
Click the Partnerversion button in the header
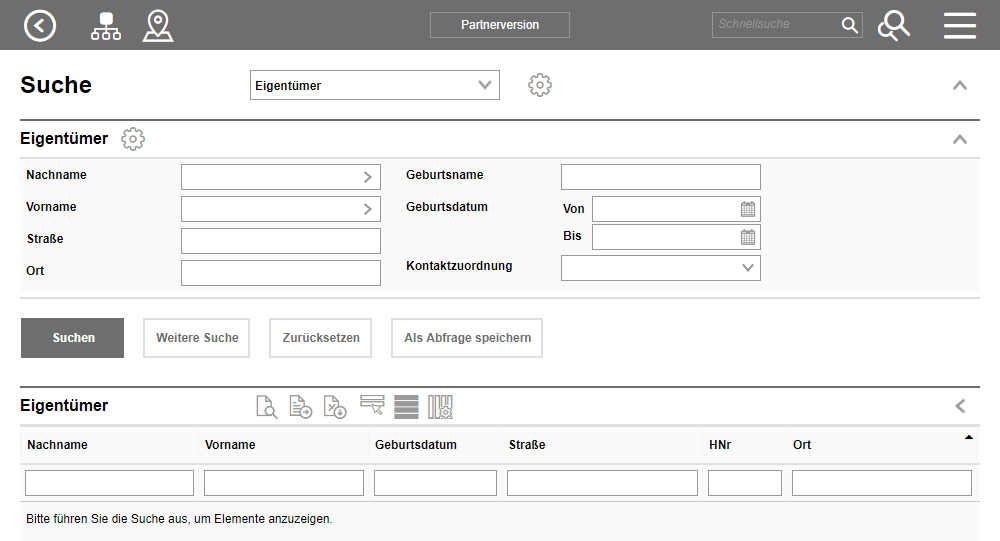(499, 25)
